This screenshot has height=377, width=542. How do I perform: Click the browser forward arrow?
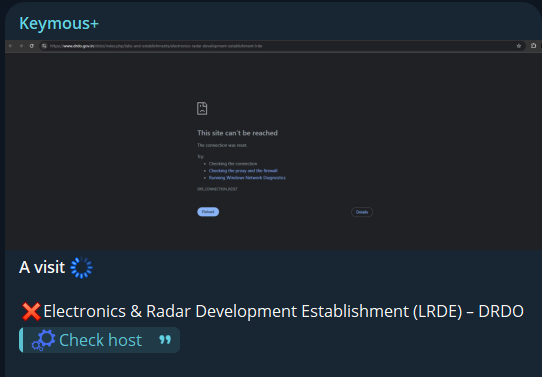tap(21, 46)
